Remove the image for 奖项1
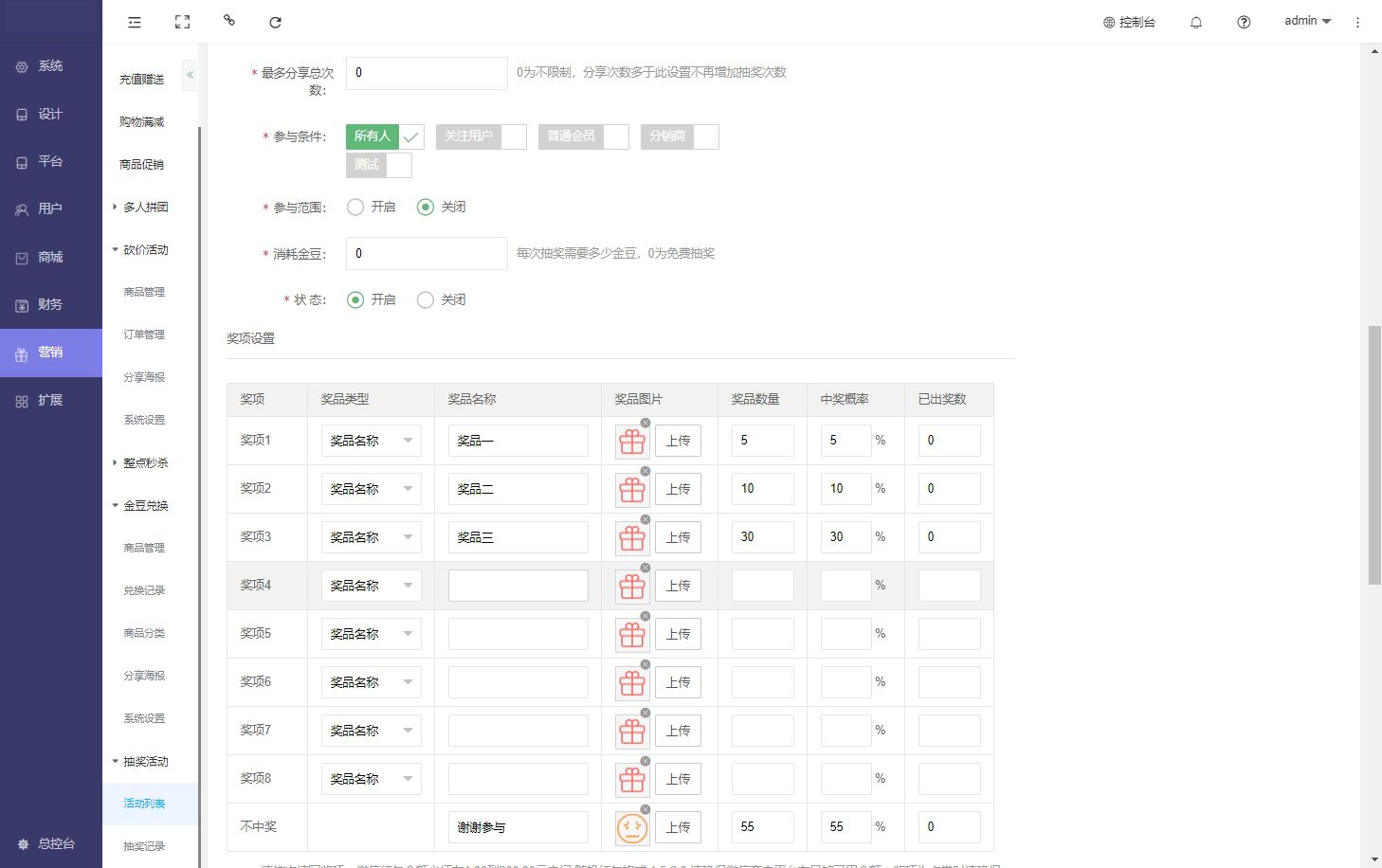The image size is (1382, 868). pyautogui.click(x=646, y=423)
